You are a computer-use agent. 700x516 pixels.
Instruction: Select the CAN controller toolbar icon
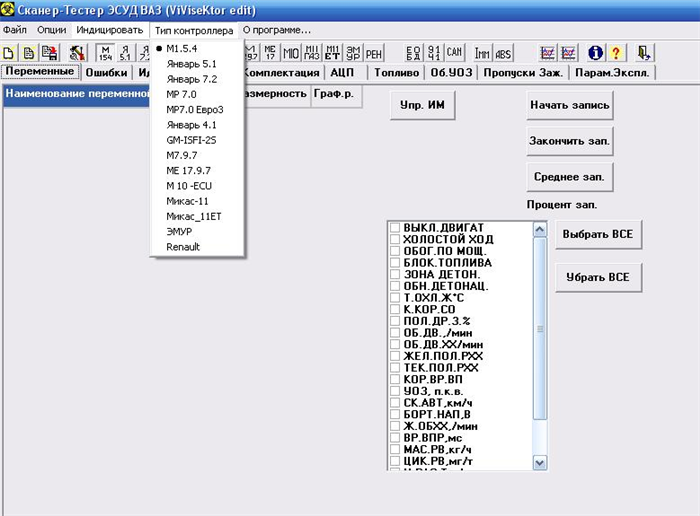point(454,53)
